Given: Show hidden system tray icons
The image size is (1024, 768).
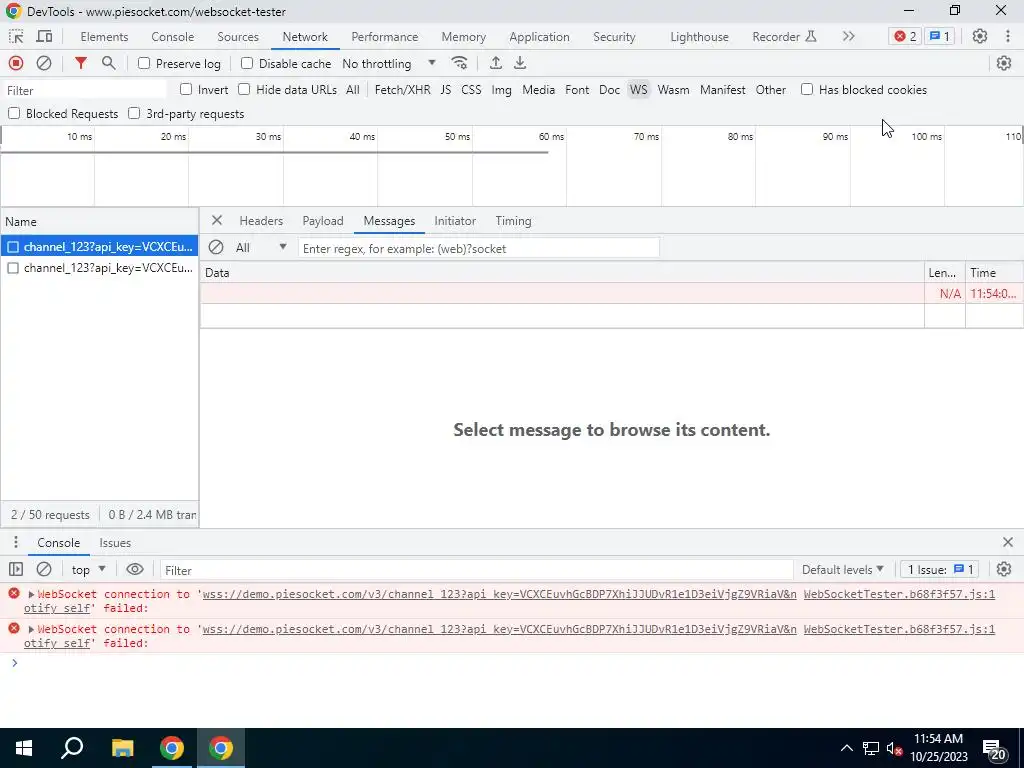Looking at the screenshot, I should pyautogui.click(x=846, y=748).
